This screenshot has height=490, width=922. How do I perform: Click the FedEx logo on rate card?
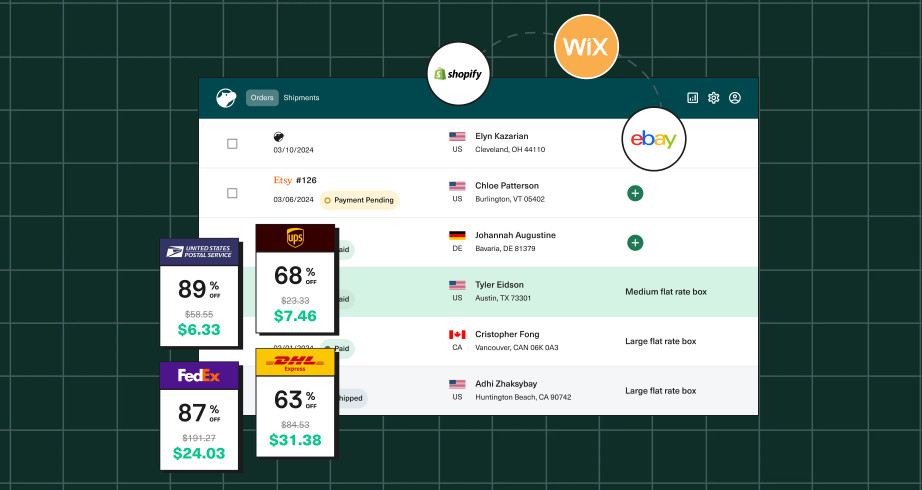[199, 375]
